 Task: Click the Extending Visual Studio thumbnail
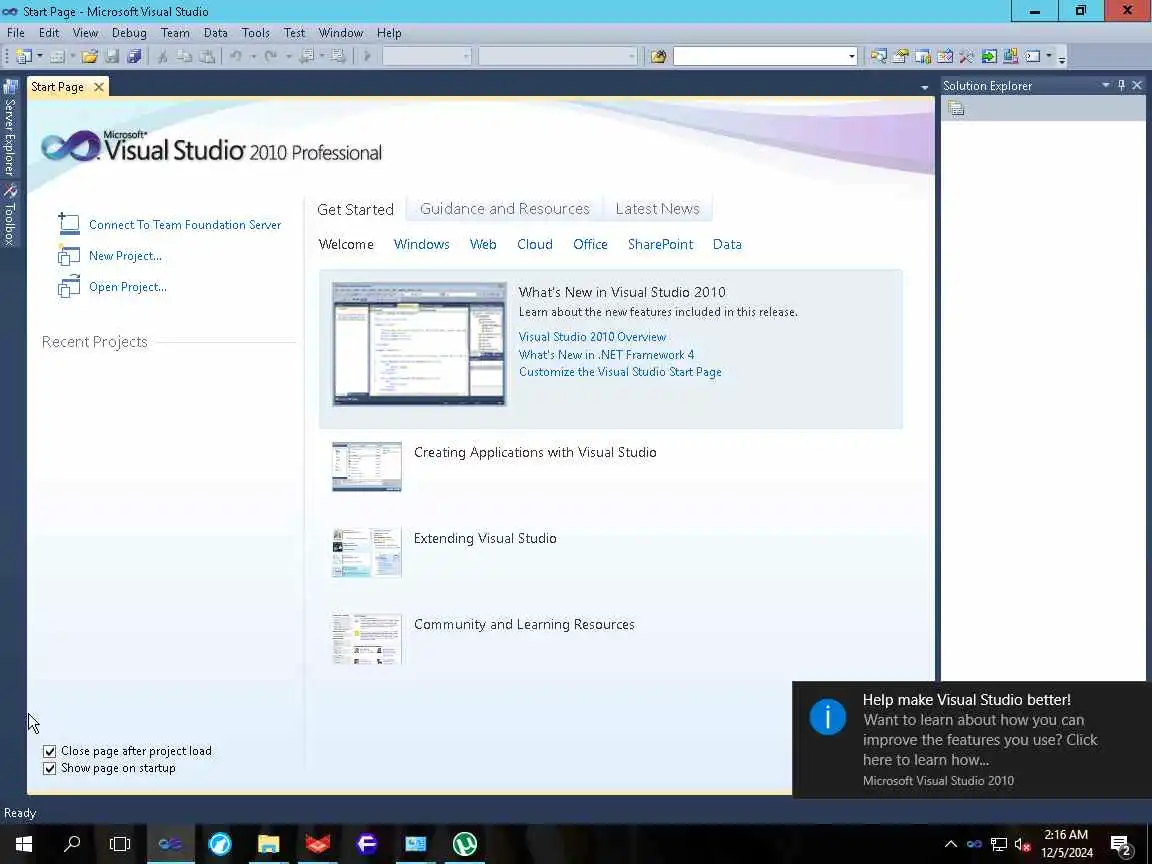coord(367,552)
